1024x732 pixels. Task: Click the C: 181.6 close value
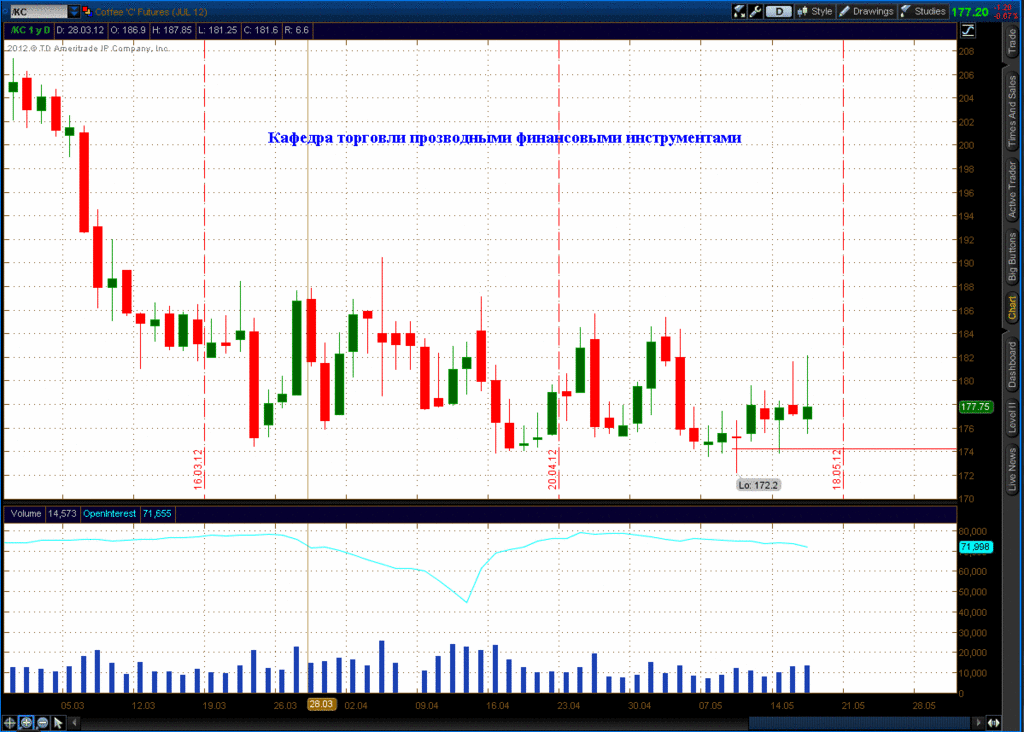pyautogui.click(x=261, y=30)
